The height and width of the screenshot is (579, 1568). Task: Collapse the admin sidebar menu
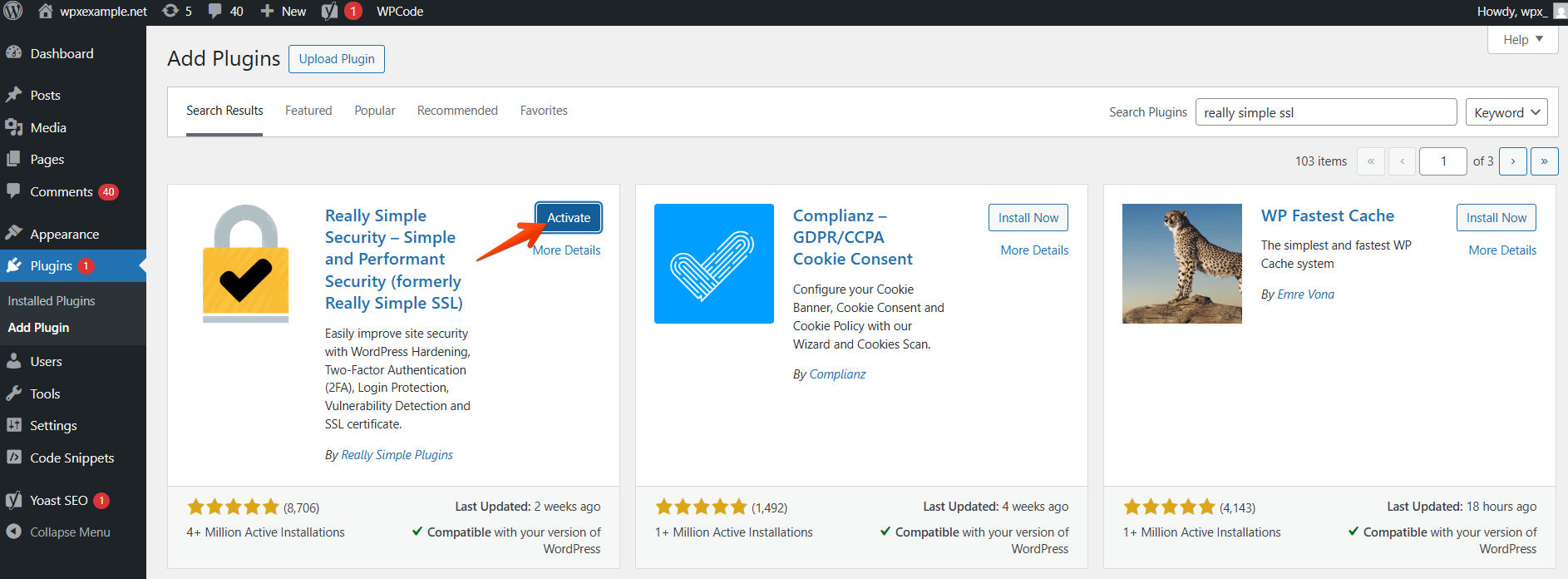pyautogui.click(x=70, y=532)
